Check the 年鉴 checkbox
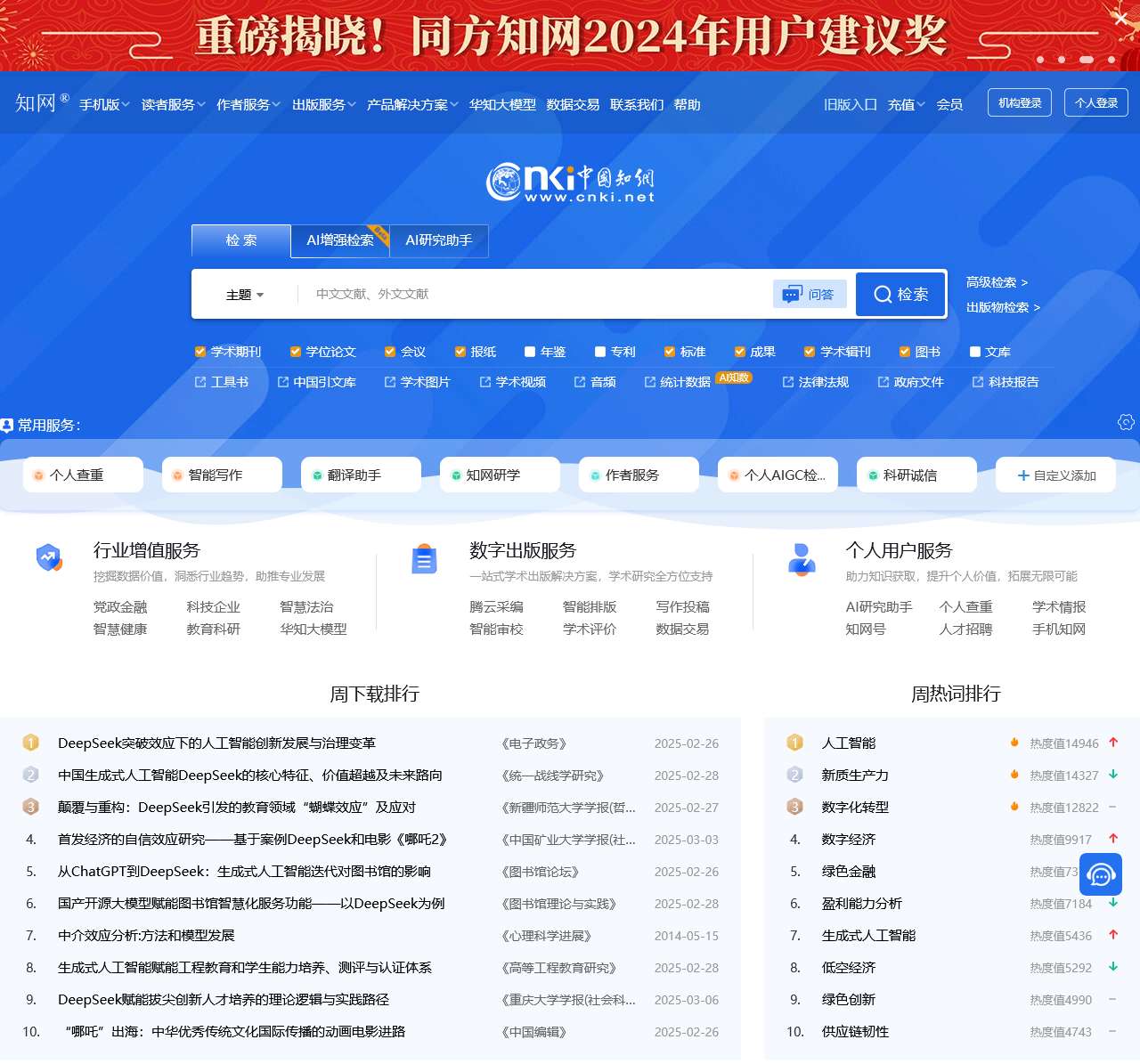 [x=530, y=352]
